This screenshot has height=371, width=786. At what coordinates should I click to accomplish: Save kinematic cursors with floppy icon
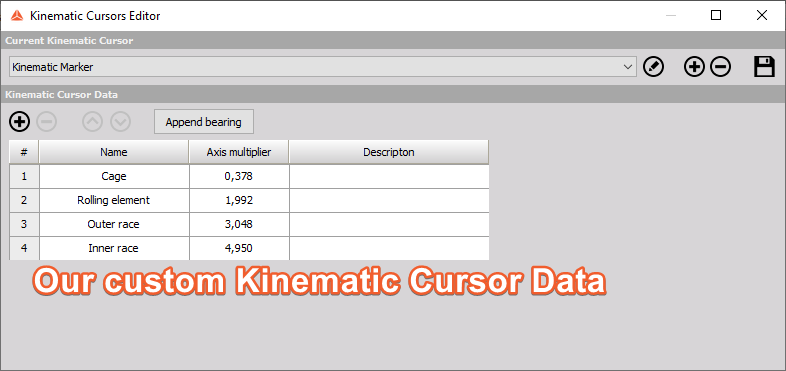(764, 67)
